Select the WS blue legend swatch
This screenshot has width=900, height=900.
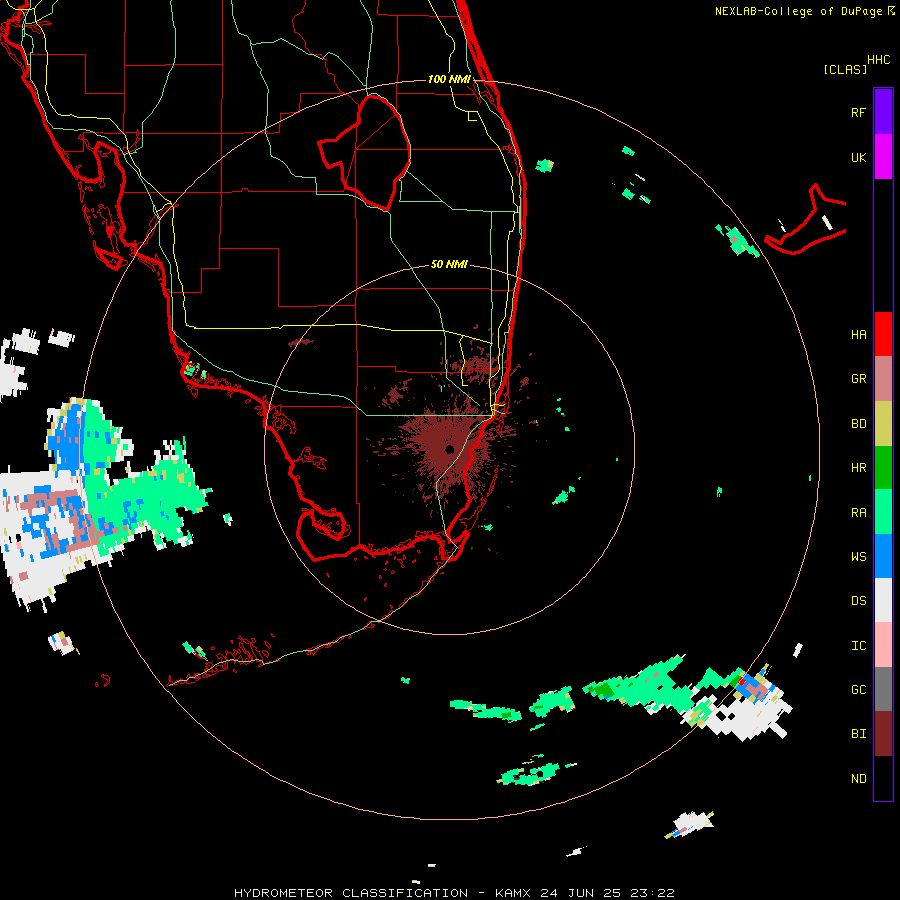point(883,556)
